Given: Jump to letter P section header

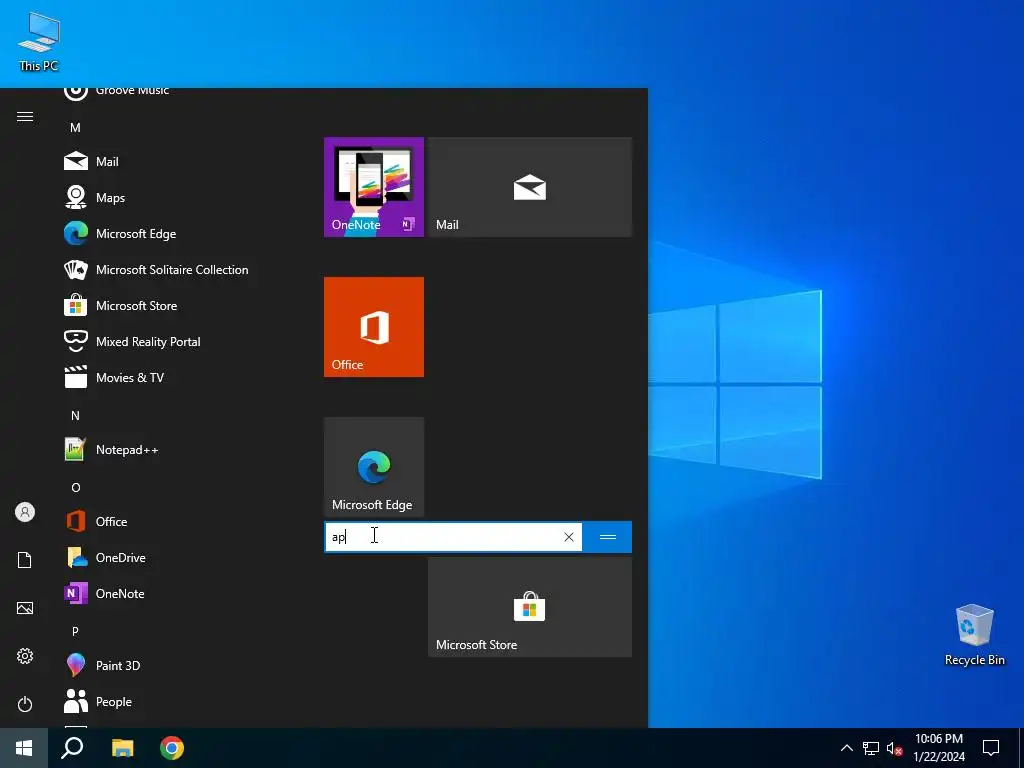Looking at the screenshot, I should pos(75,632).
